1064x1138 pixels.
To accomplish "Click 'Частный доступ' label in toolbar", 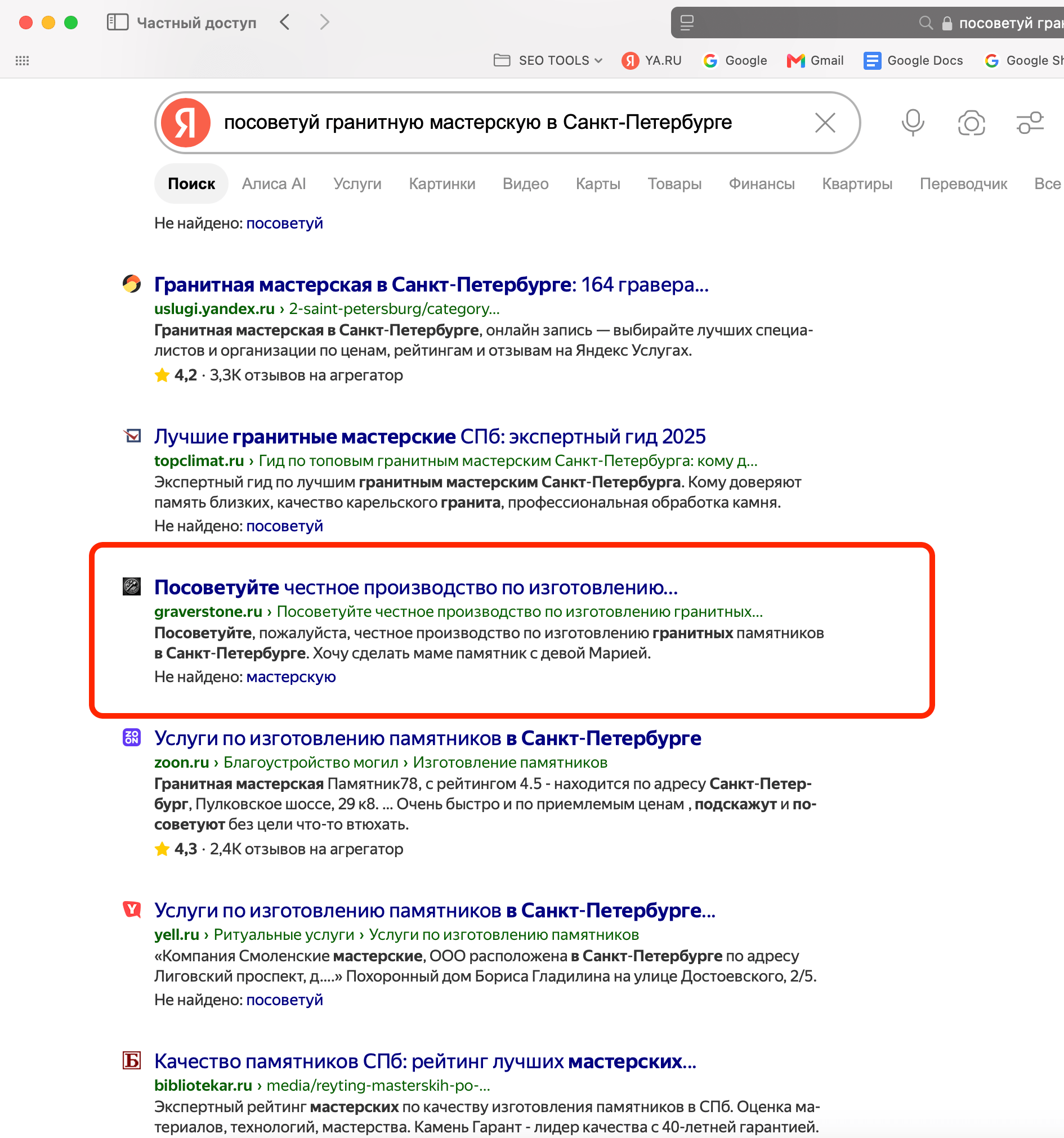I will 196,23.
